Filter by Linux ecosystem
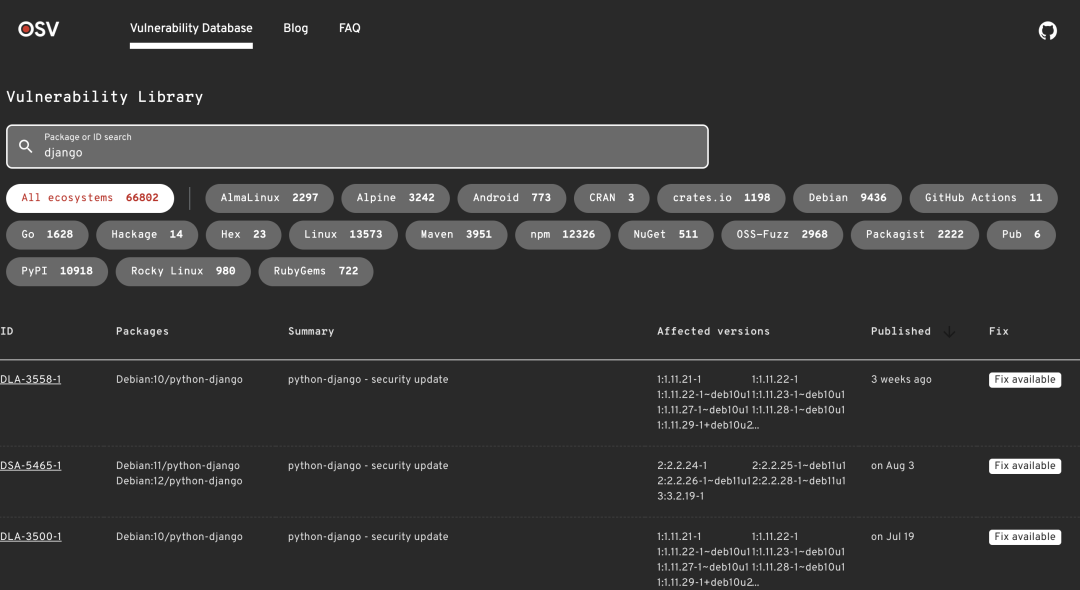 343,235
